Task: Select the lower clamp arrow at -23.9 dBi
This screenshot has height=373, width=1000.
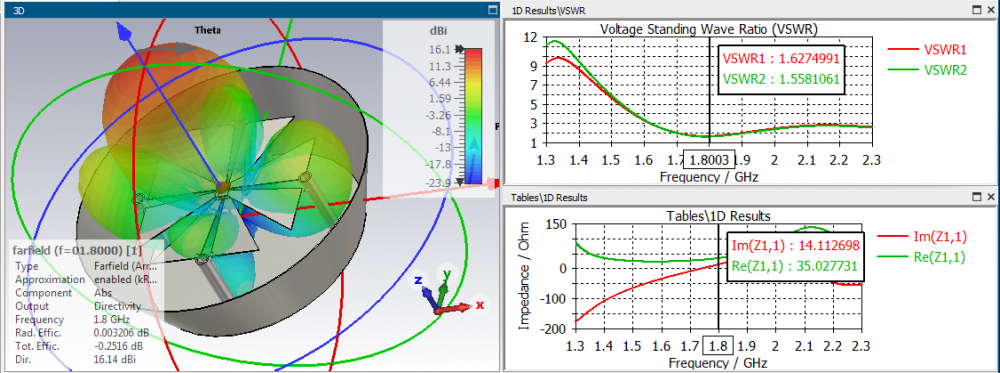Action: (460, 181)
